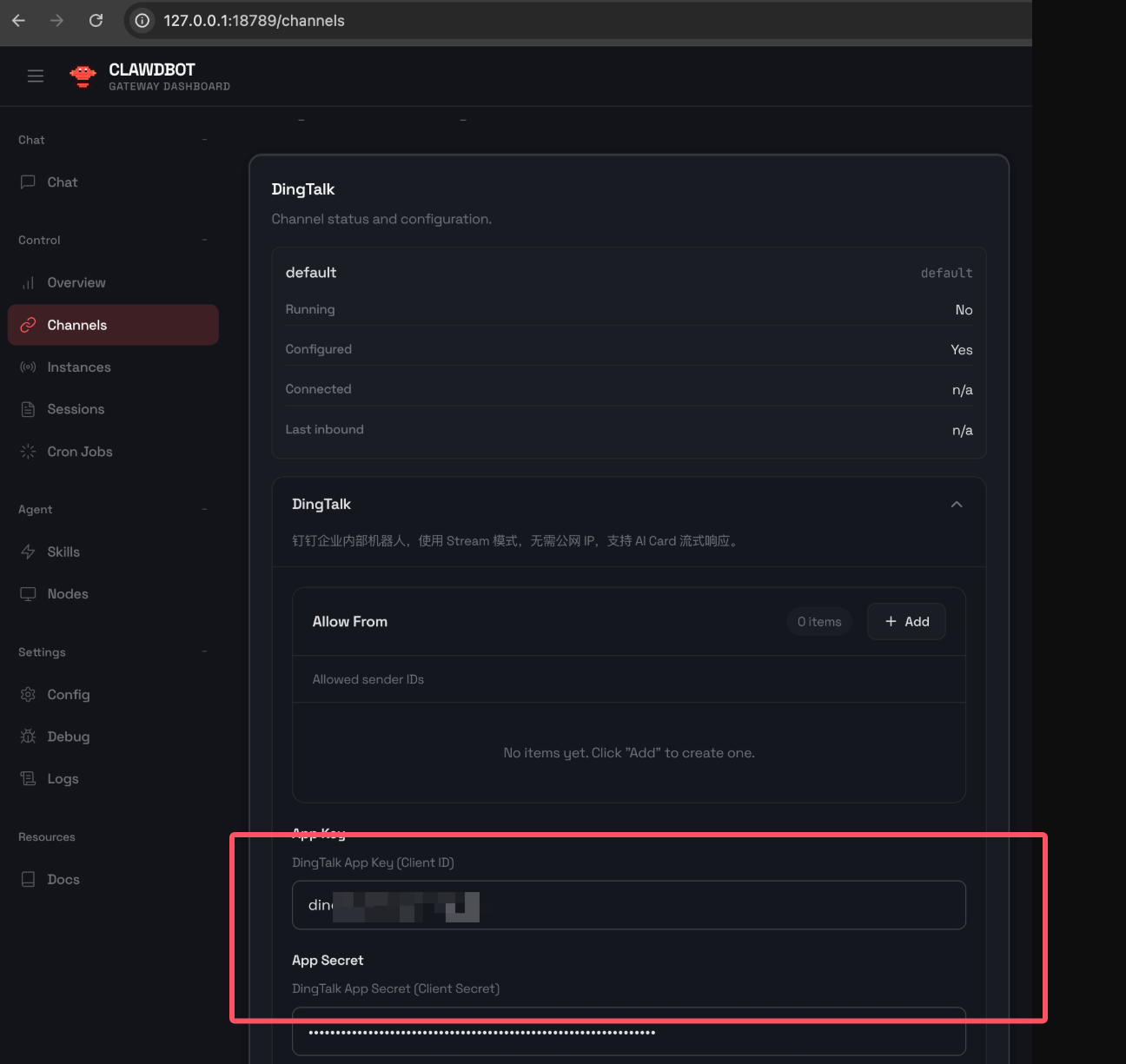This screenshot has height=1064, width=1126.
Task: Click the Docs book icon
Action: tap(28, 879)
